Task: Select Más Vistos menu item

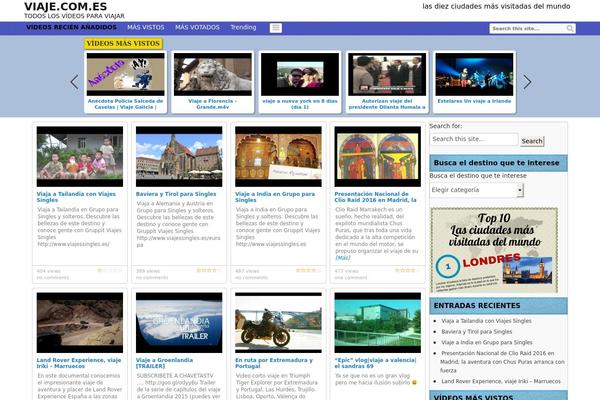Action: tap(145, 28)
